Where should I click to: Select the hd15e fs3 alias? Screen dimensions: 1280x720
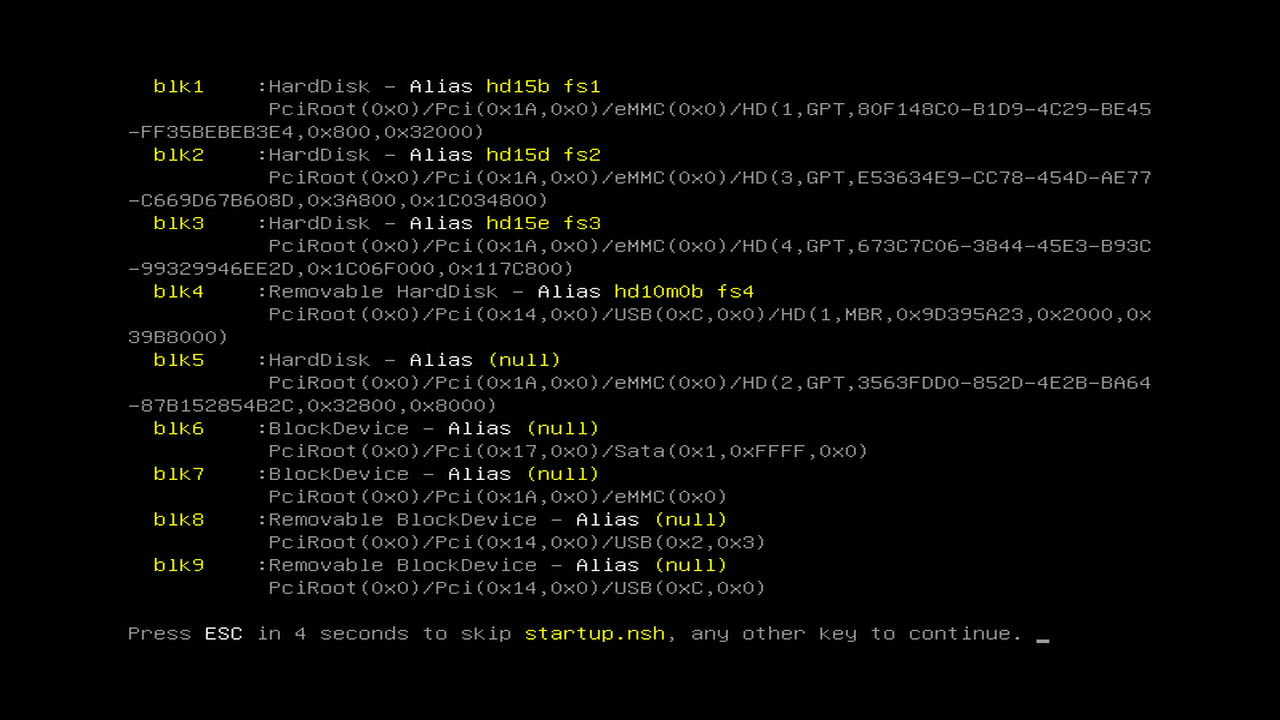coord(543,223)
